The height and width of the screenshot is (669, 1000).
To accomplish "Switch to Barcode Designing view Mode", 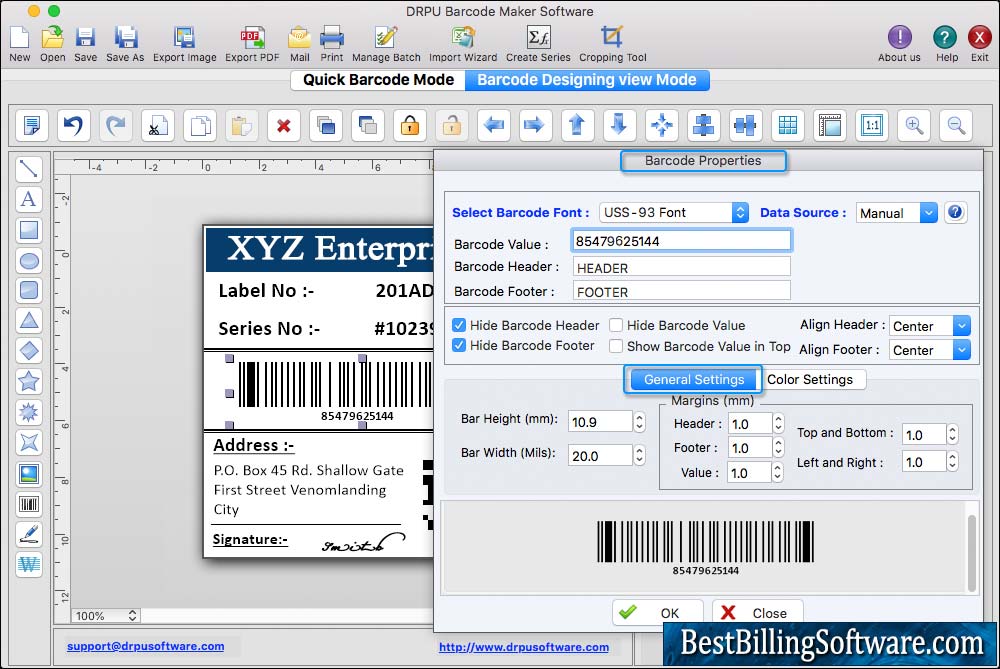I will pos(587,80).
